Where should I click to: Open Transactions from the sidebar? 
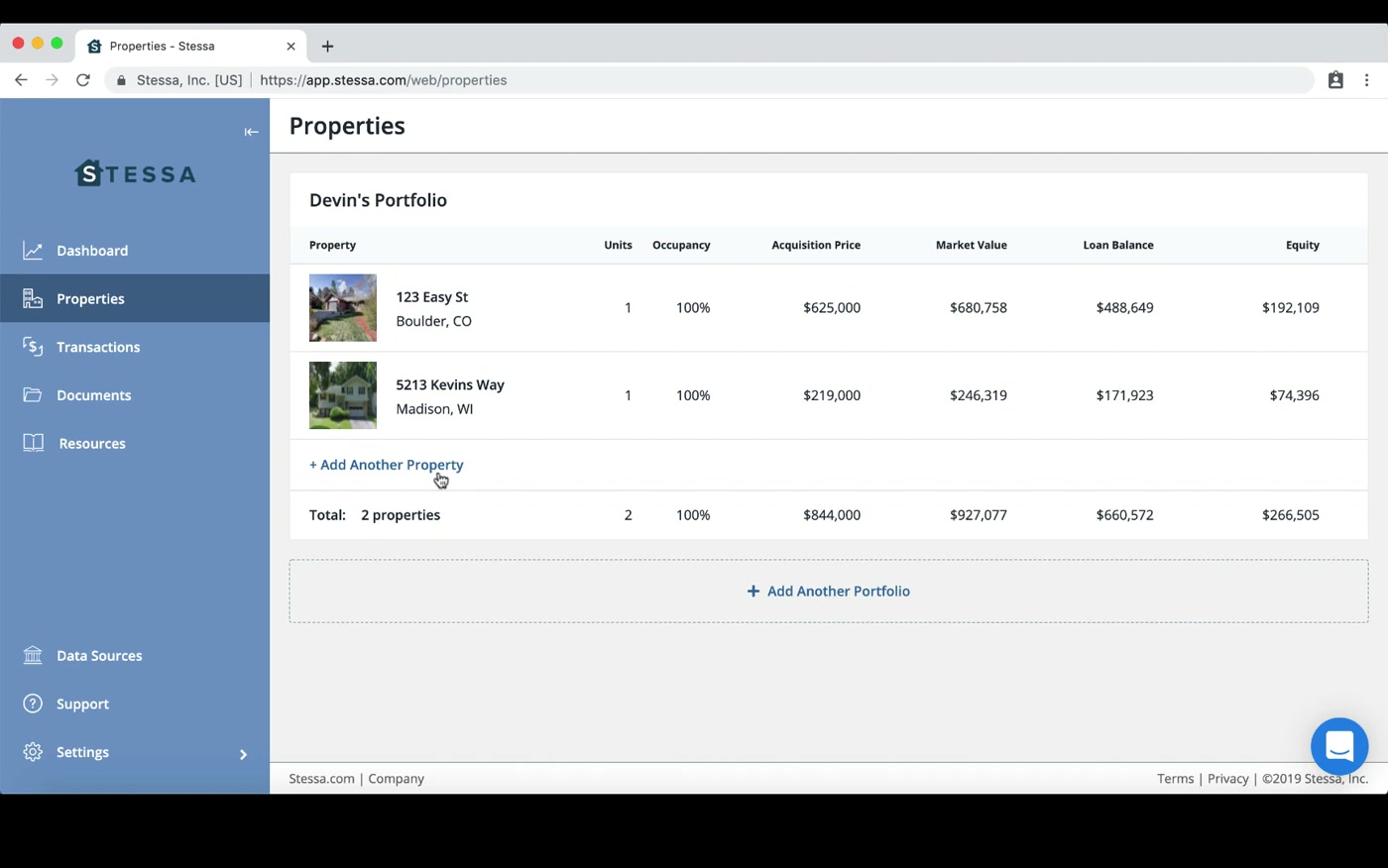[97, 347]
